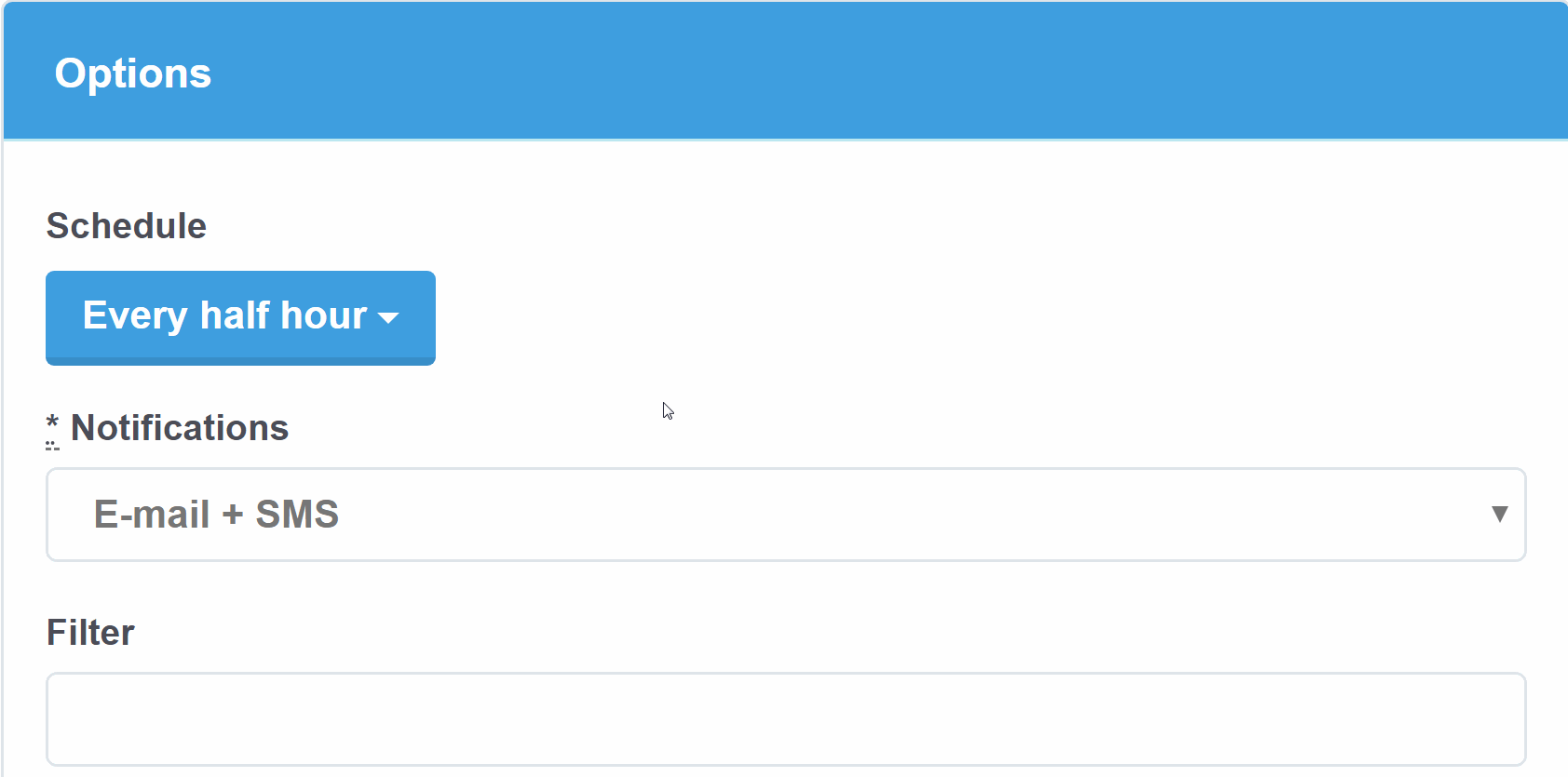Click the blue Options header bar

[838, 72]
